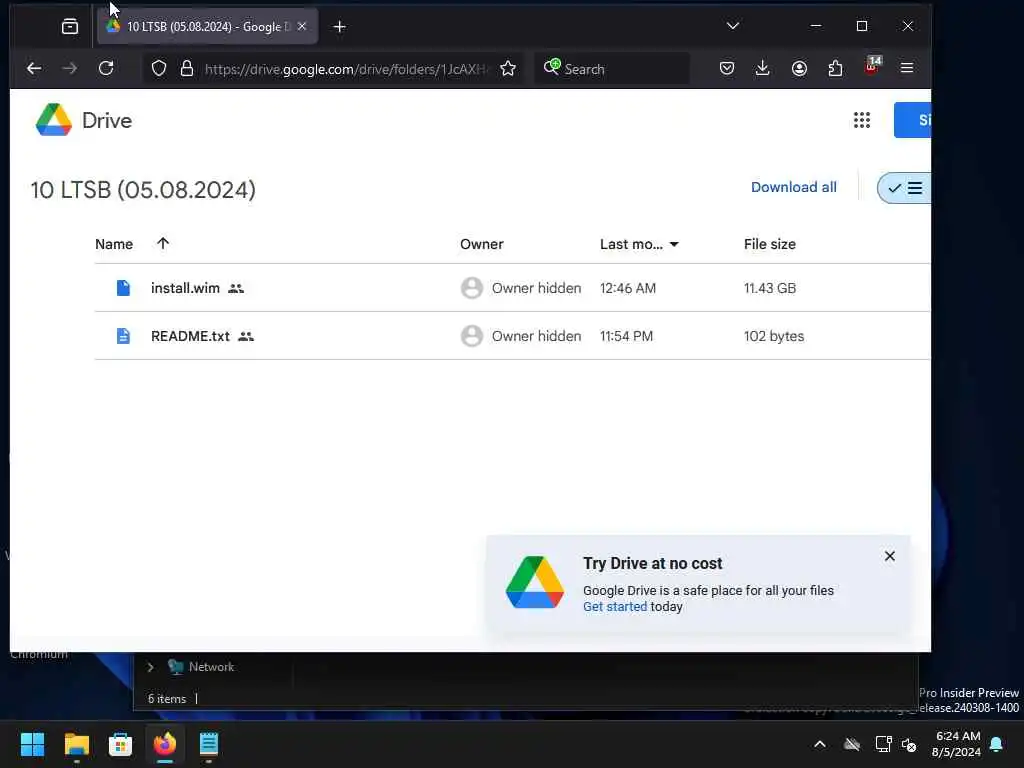Viewport: 1024px width, 768px height.
Task: Select the 10 LTSB Google Drive tab
Action: click(x=208, y=27)
